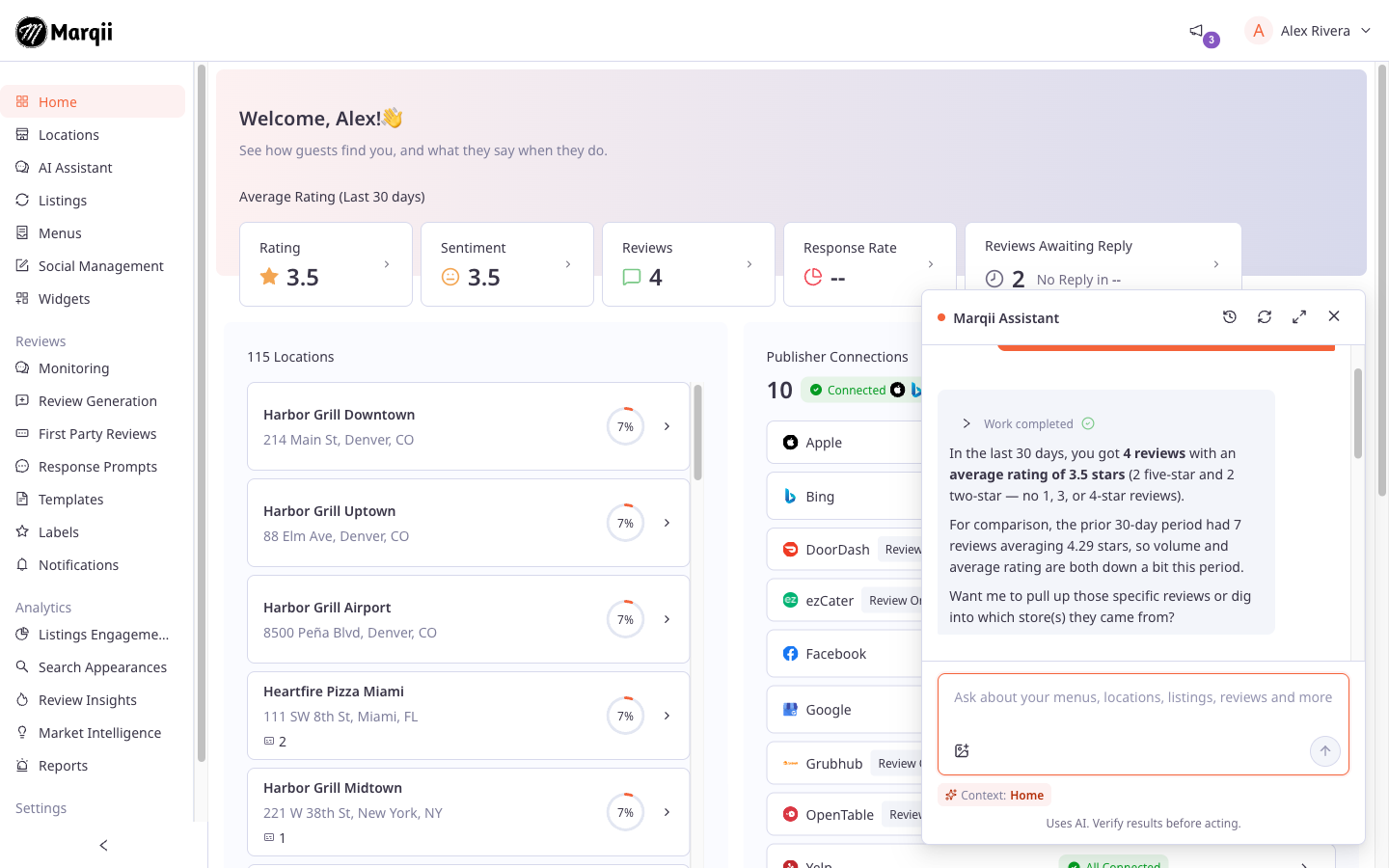Click Harbor Grill Uptown 7% progress ring
This screenshot has height=868, width=1389.
coord(625,523)
